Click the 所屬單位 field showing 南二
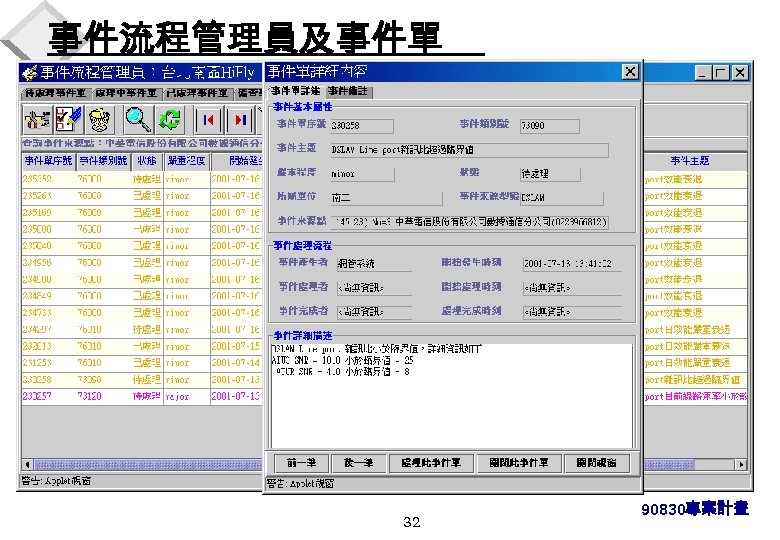 pos(386,198)
